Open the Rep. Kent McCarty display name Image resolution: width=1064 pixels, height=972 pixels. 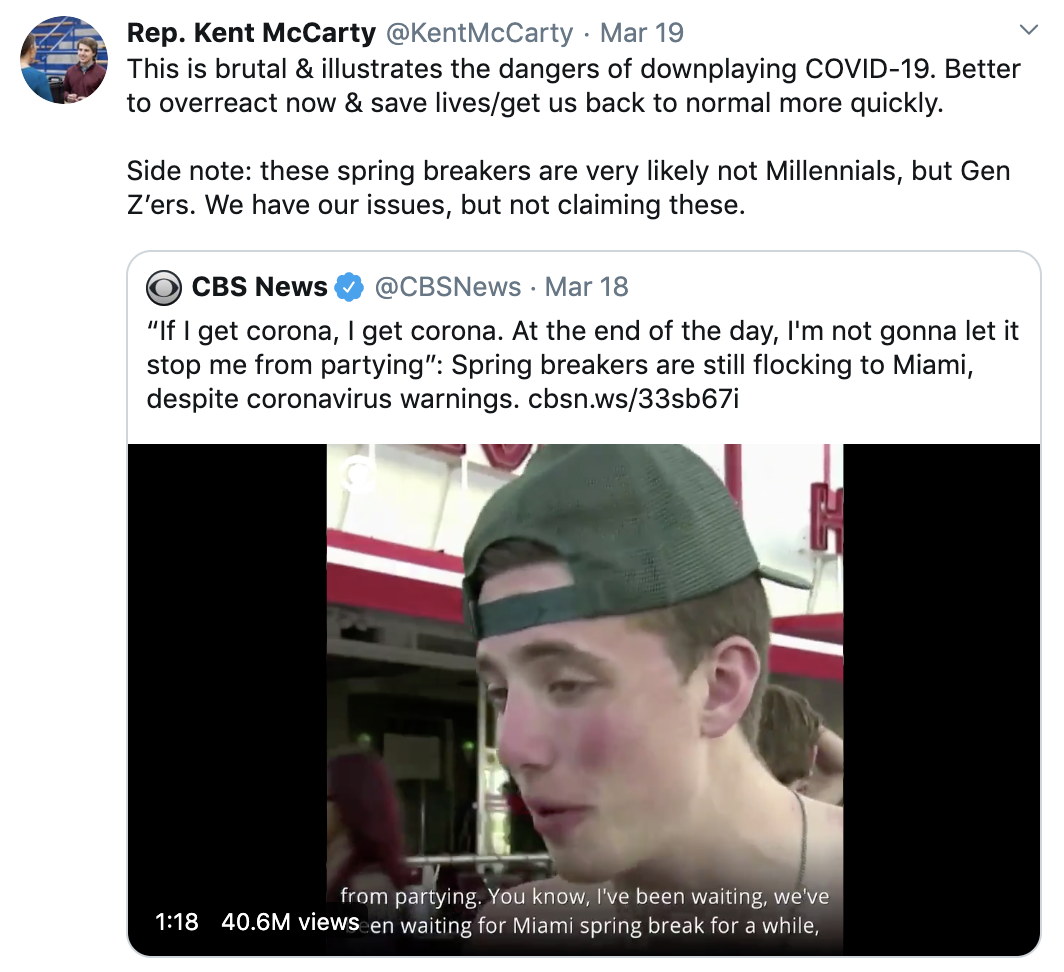pyautogui.click(x=251, y=33)
